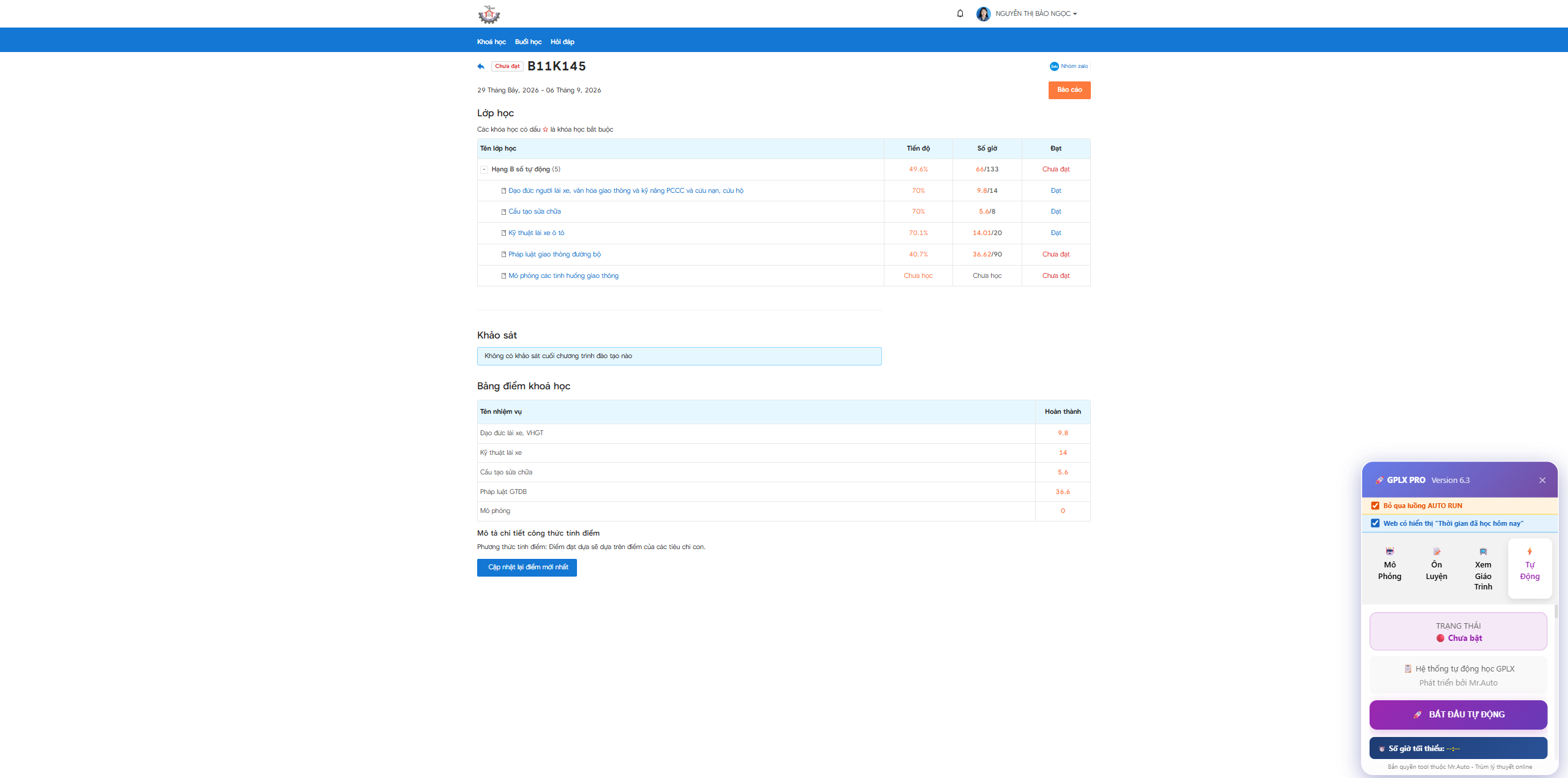The height and width of the screenshot is (778, 1568).
Task: Click the Mô phỏng task row
Action: point(783,511)
